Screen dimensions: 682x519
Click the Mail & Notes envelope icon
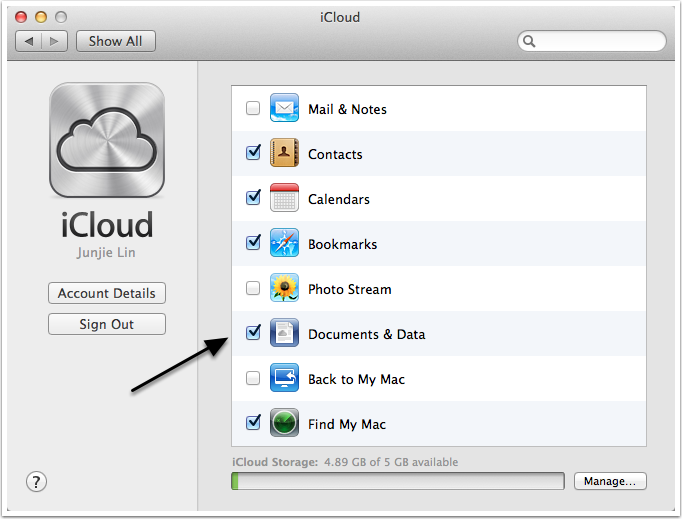284,108
